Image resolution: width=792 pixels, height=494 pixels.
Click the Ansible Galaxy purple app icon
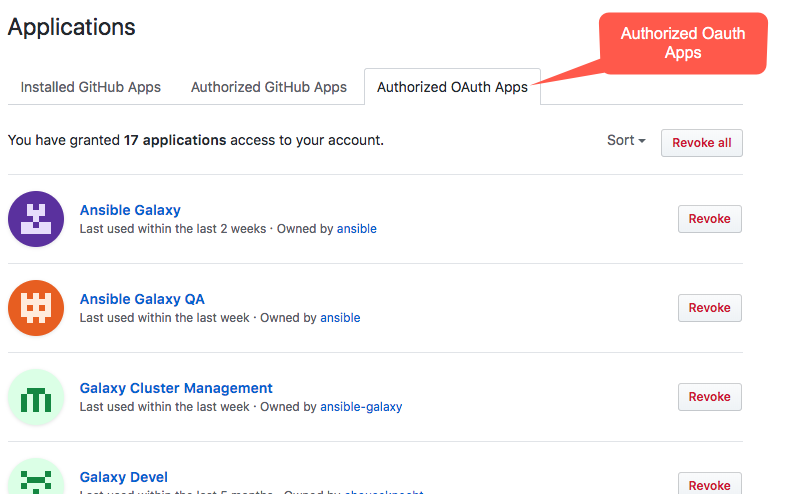coord(36,219)
